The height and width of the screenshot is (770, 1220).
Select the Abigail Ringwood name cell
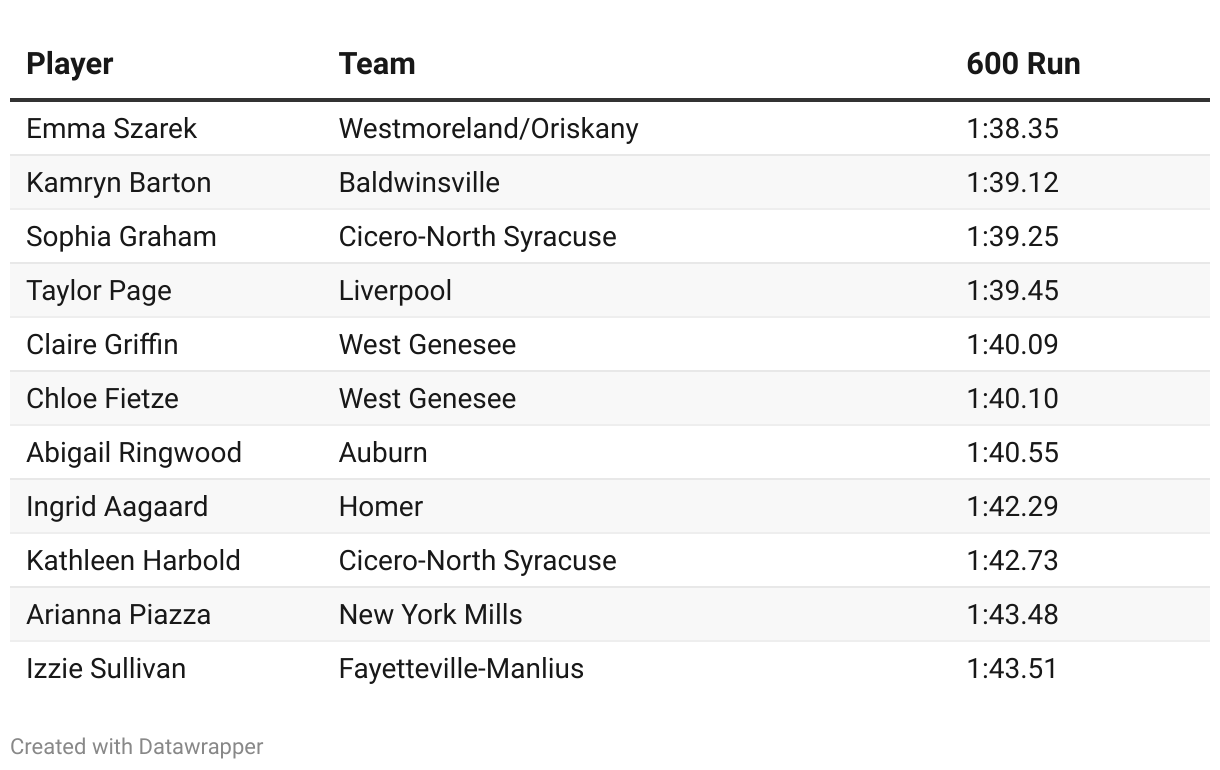134,453
